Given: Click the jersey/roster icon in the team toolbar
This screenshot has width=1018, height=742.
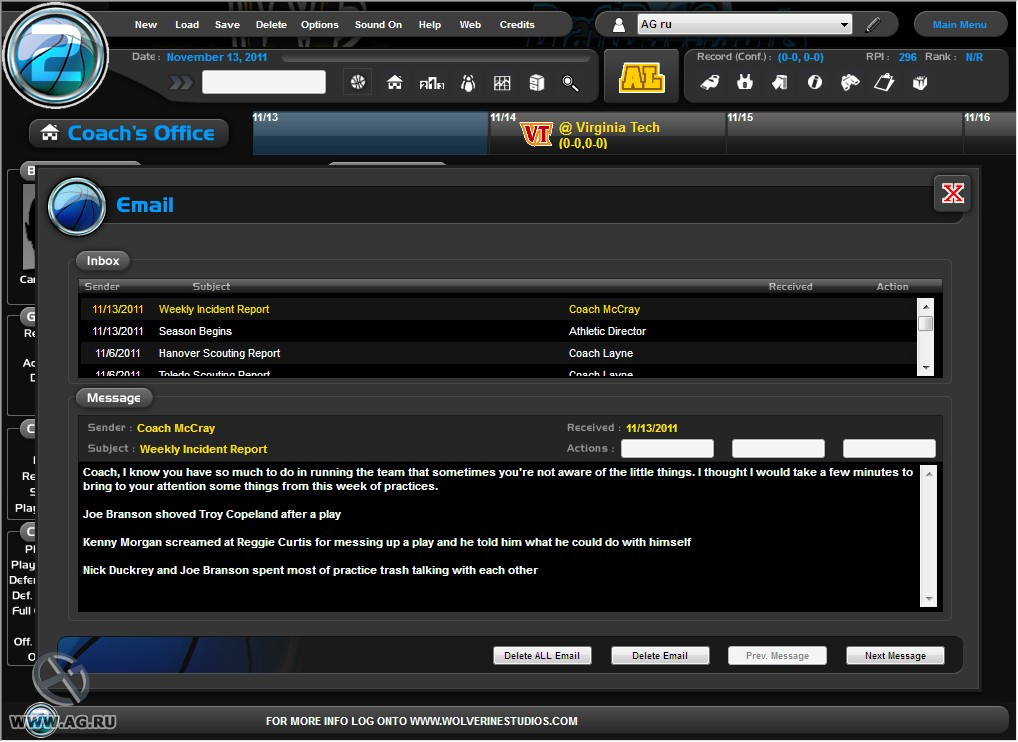Looking at the screenshot, I should click(745, 82).
